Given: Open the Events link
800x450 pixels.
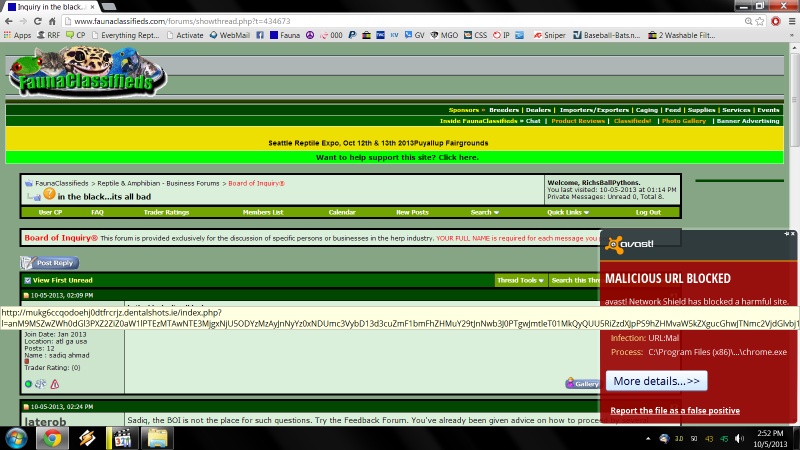Looking at the screenshot, I should click(768, 110).
